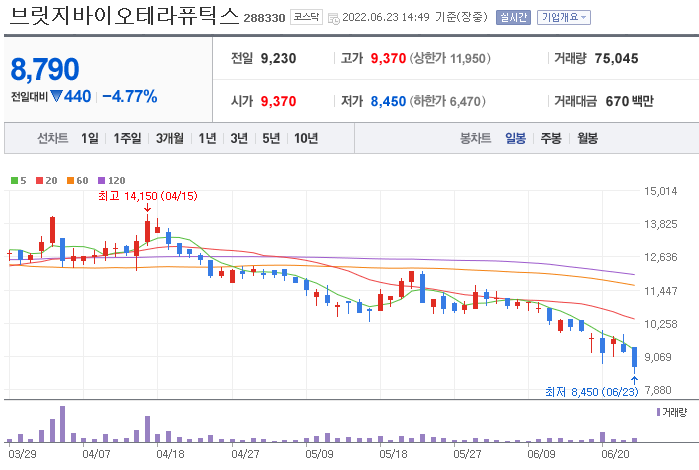Screen dimensions: 699x470
Task: Click the green 5-day moving average swatch
Action: point(14,181)
